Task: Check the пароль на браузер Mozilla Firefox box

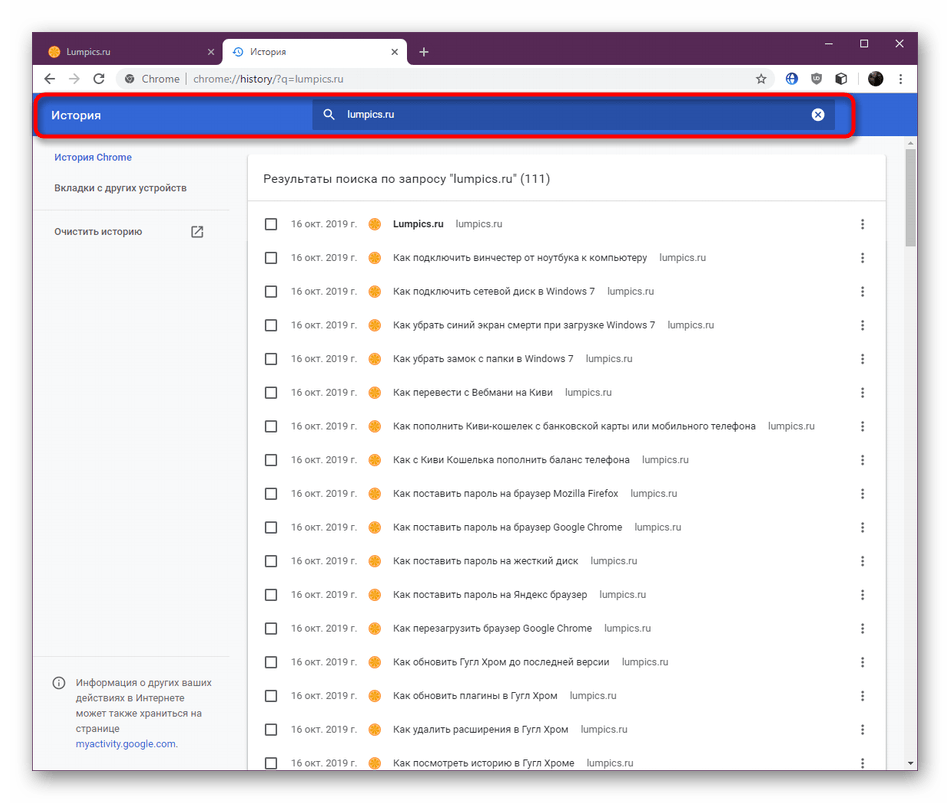Action: coord(271,494)
